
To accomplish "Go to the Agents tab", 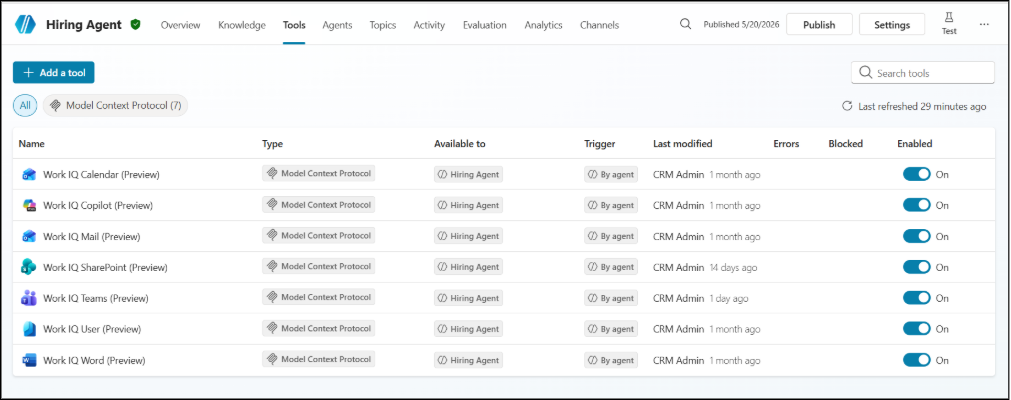I will pos(337,25).
